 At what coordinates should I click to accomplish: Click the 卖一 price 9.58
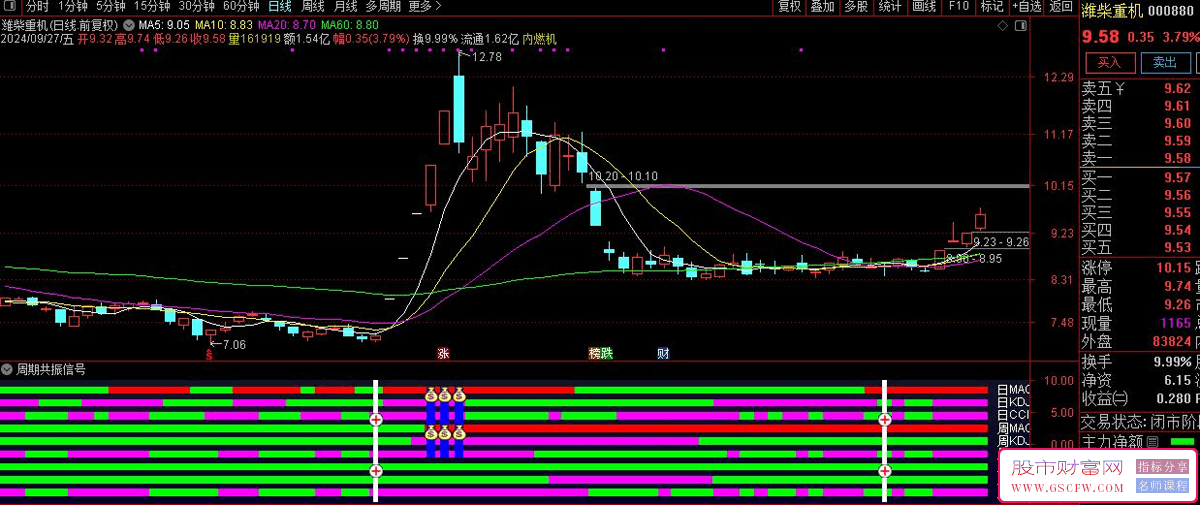click(x=1177, y=158)
